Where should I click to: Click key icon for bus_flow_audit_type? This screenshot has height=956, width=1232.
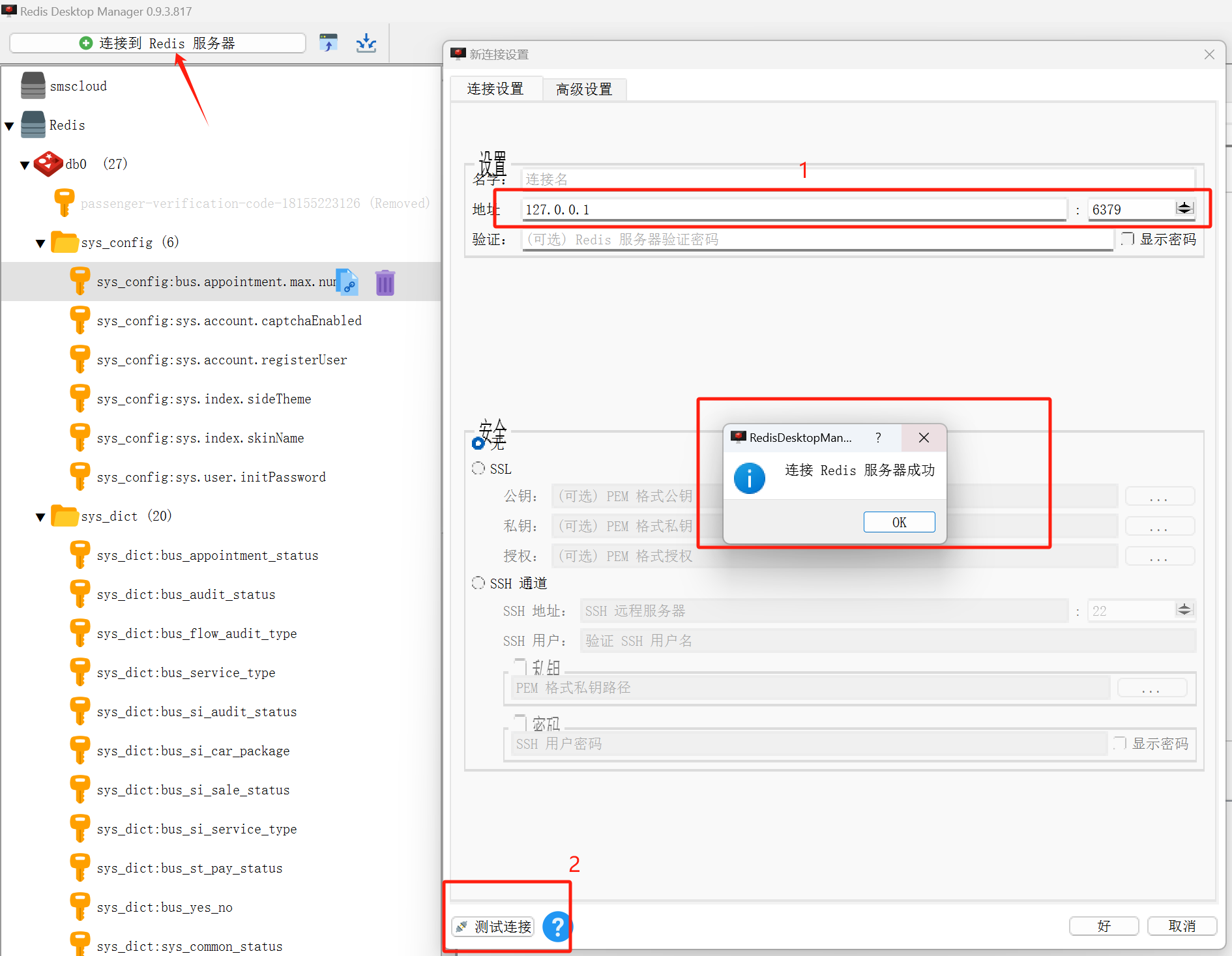point(80,633)
